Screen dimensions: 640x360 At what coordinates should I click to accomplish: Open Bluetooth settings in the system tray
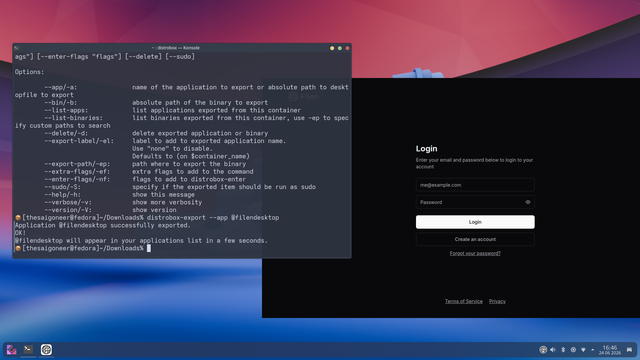[563, 350]
